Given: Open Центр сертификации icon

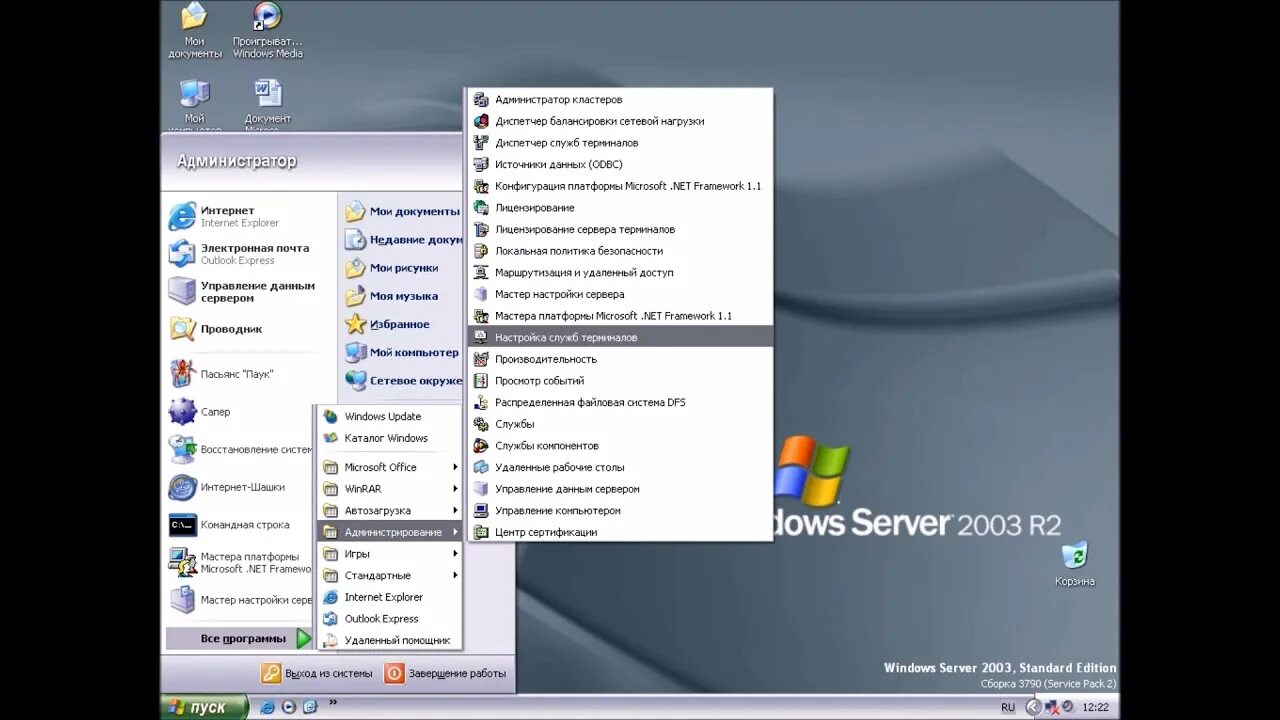Looking at the screenshot, I should (x=480, y=532).
